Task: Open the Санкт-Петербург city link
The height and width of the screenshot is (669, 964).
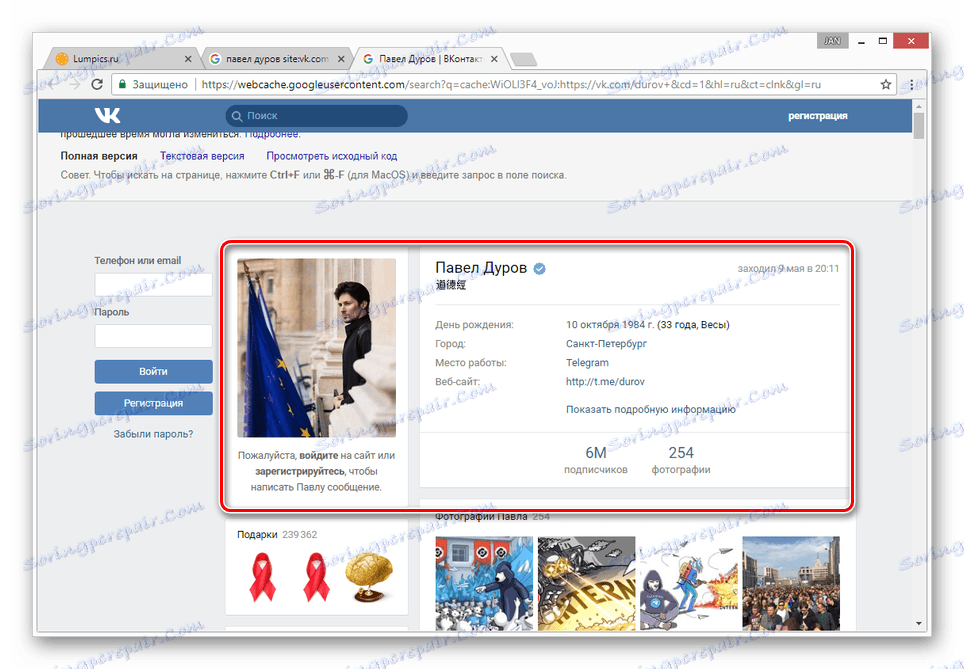Action: [x=606, y=344]
